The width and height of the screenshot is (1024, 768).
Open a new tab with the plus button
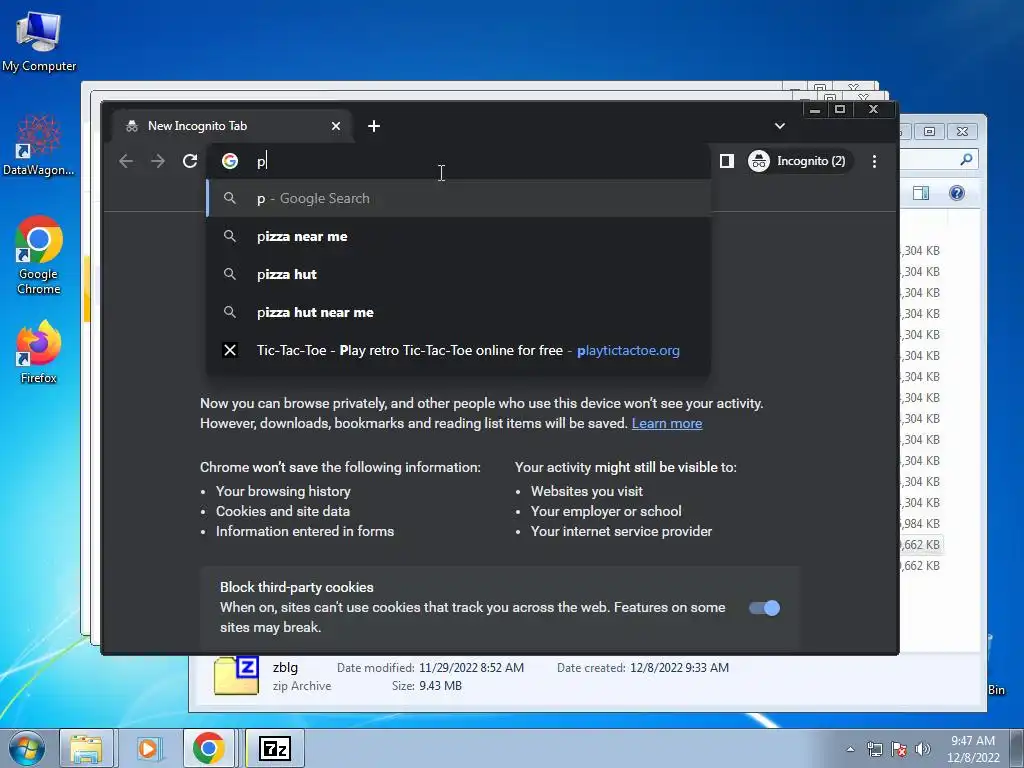374,126
